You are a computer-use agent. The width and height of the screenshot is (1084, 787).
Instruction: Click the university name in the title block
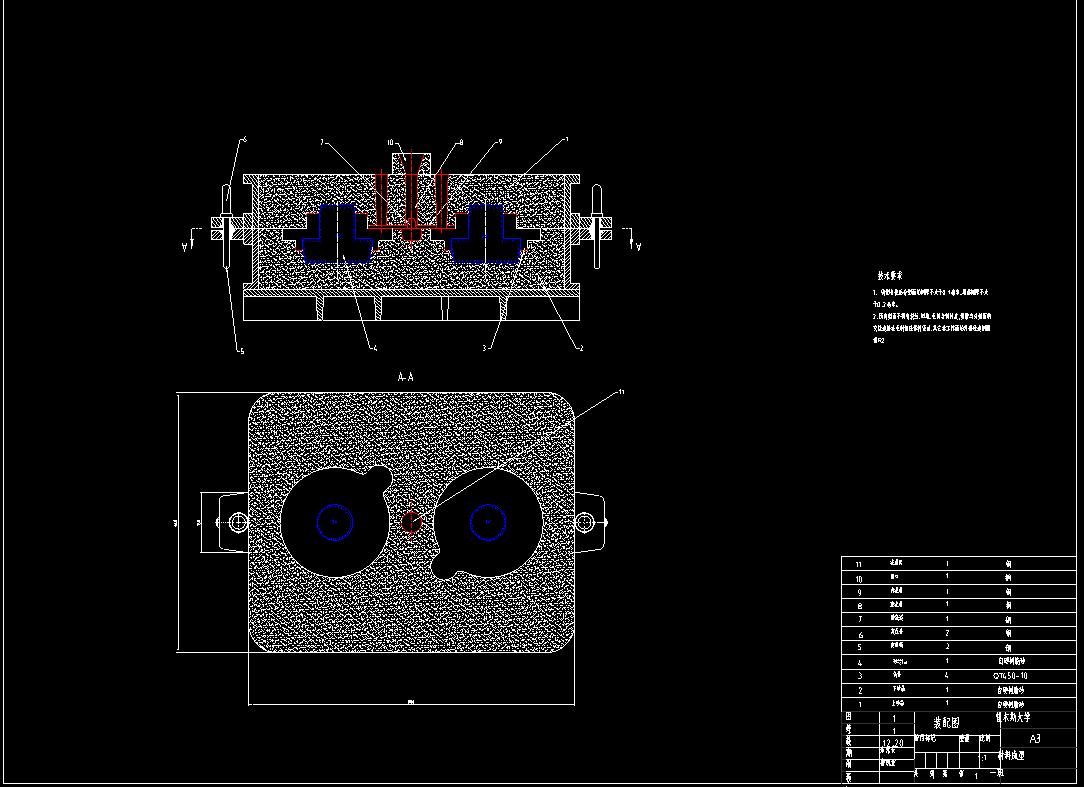click(x=1013, y=718)
